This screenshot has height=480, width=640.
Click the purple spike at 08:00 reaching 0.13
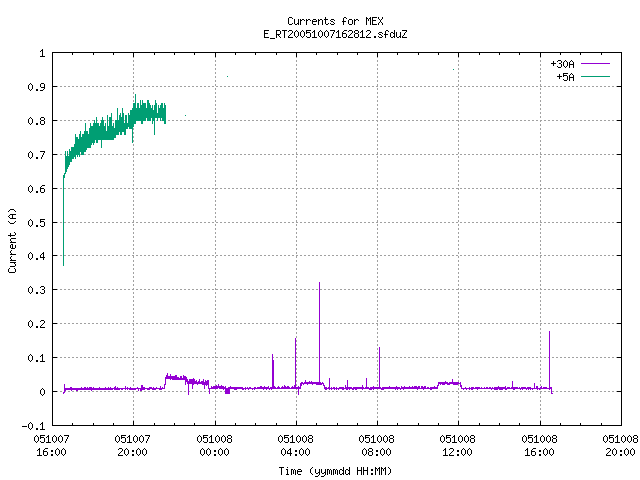pos(379,367)
